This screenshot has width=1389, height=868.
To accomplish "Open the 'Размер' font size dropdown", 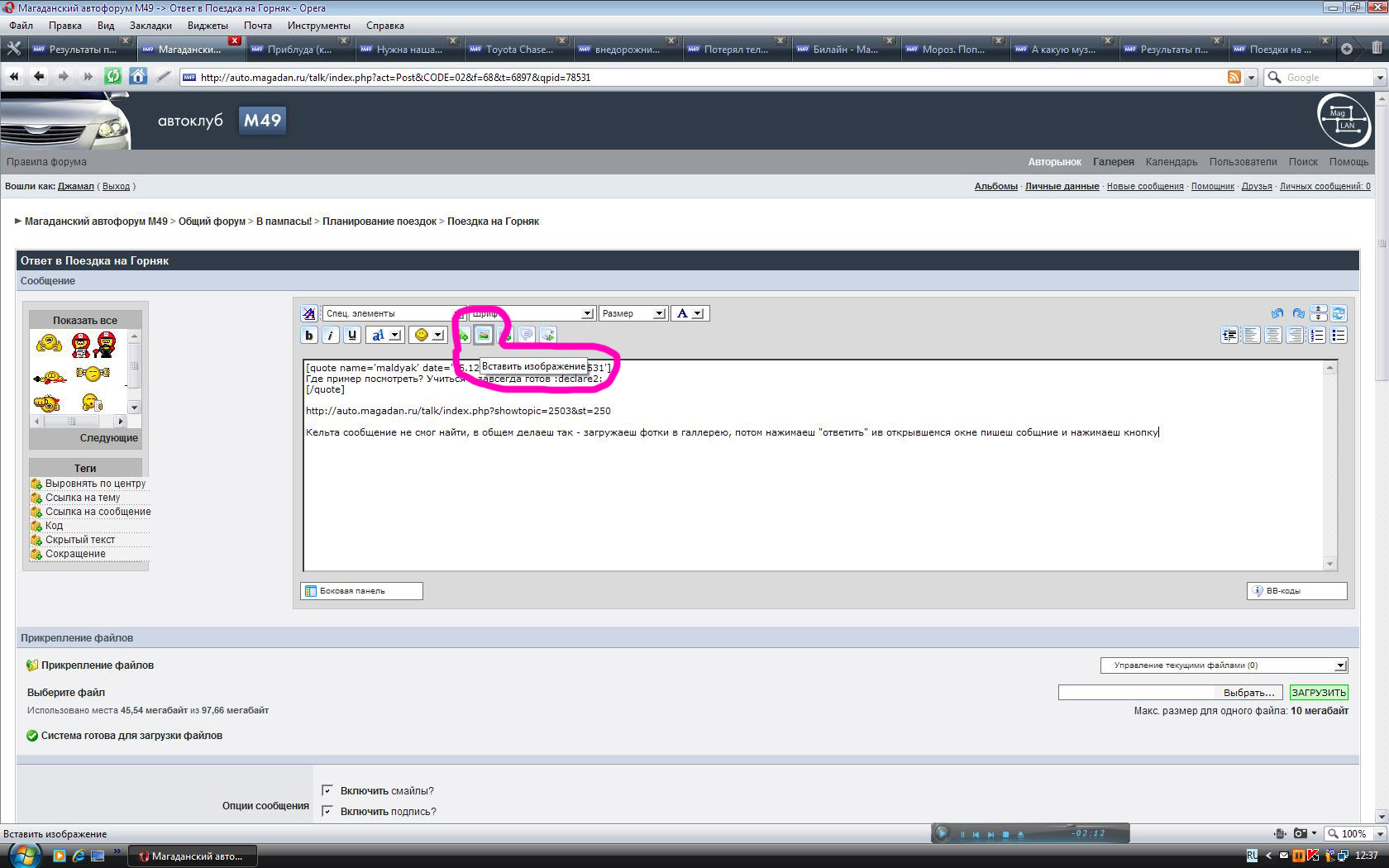I will pos(632,313).
